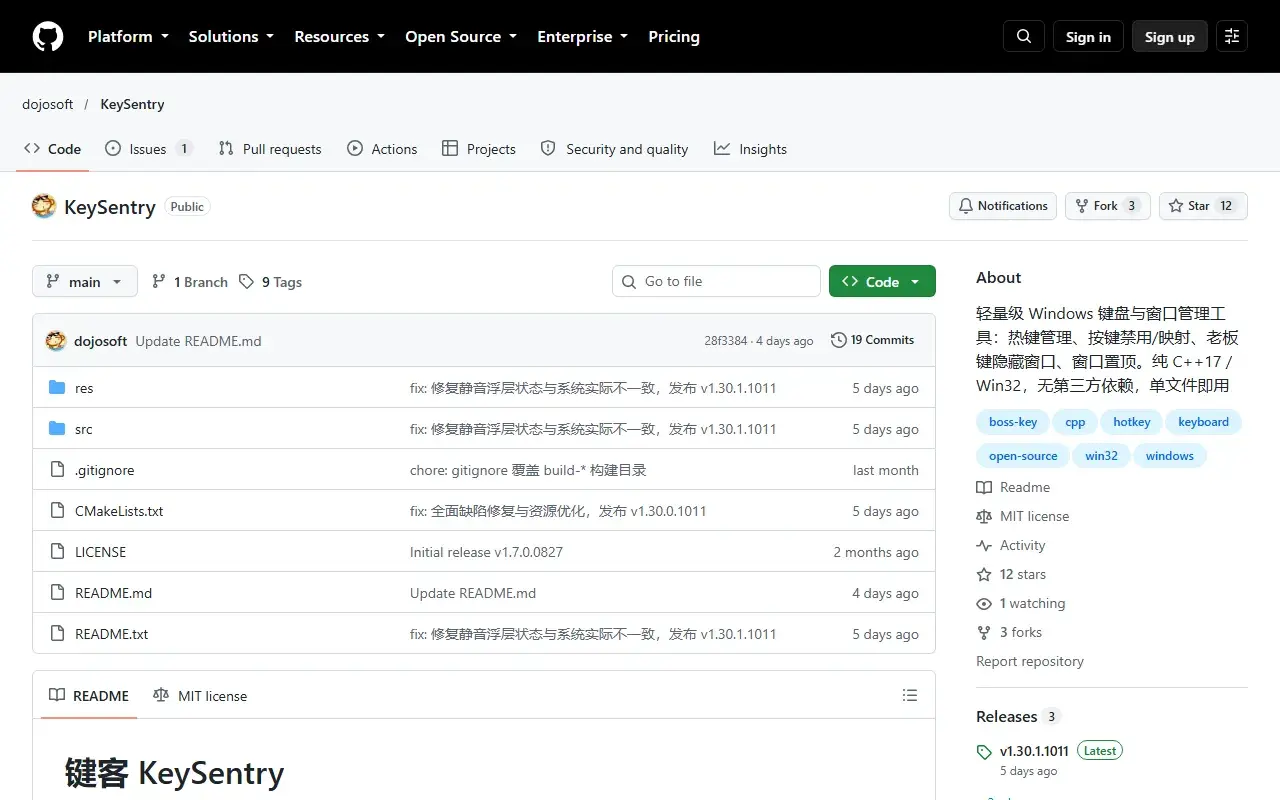Click the commit author avatar in the file list header
1280x800 pixels.
(x=56, y=341)
